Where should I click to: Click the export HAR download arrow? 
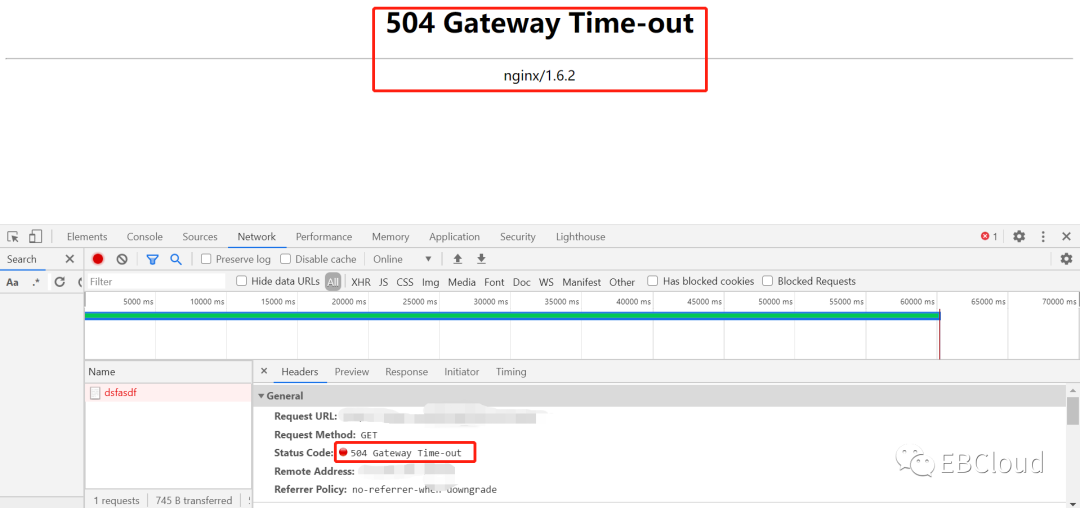coord(481,259)
